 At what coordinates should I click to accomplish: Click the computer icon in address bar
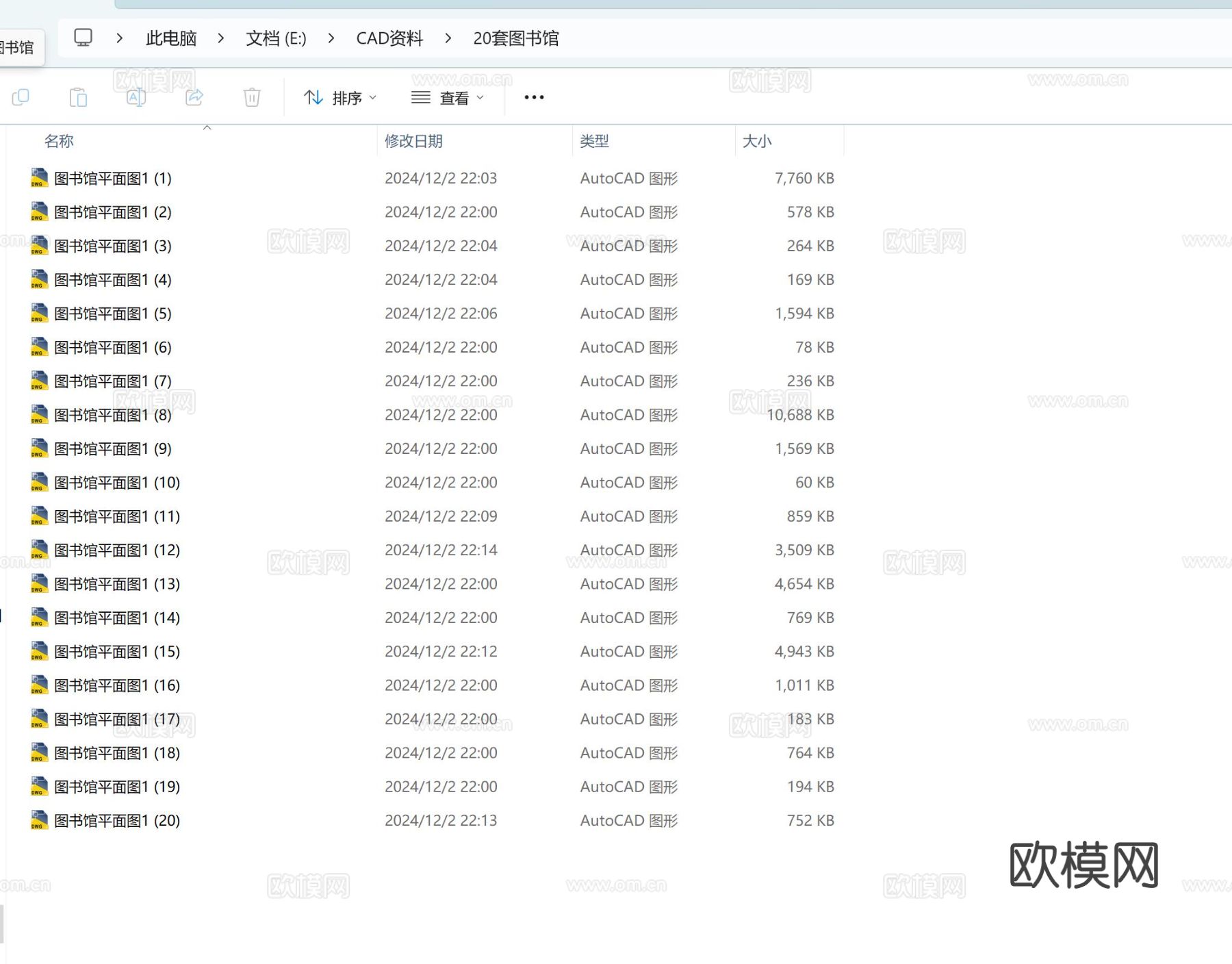click(83, 38)
